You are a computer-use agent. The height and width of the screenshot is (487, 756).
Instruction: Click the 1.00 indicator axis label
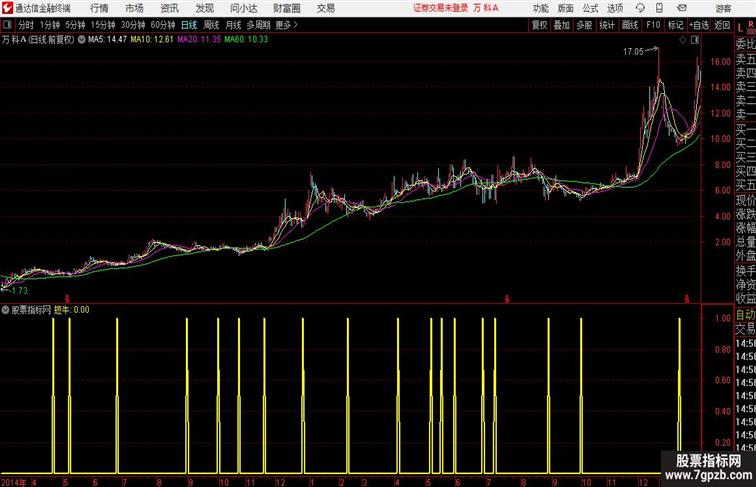coord(723,318)
